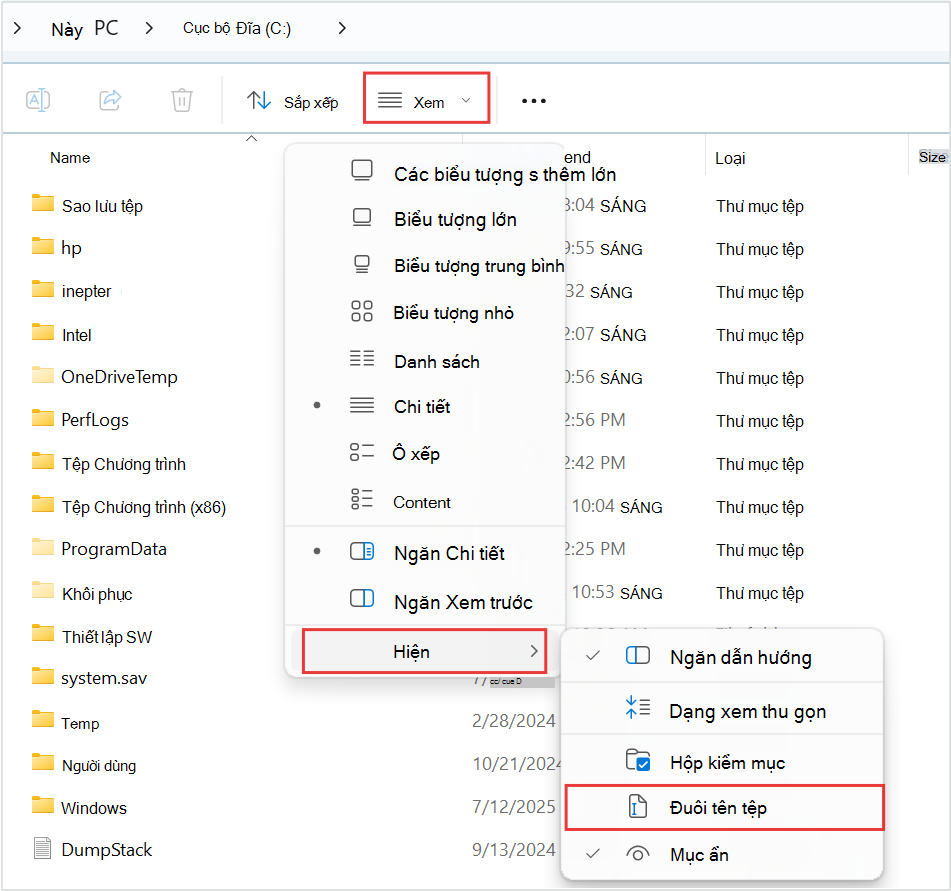
Task: Toggle Ngăn Chi tiết pane
Action: [x=425, y=553]
